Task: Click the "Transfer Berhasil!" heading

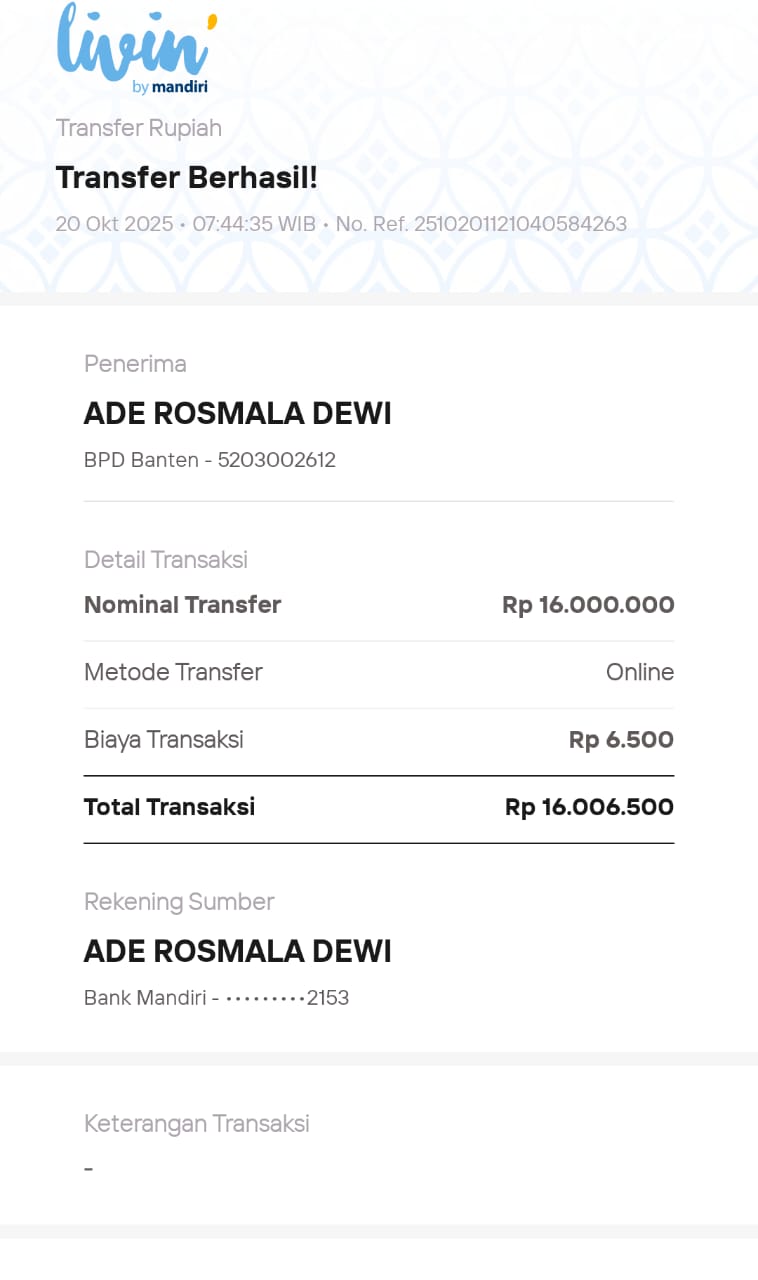Action: coord(186,178)
